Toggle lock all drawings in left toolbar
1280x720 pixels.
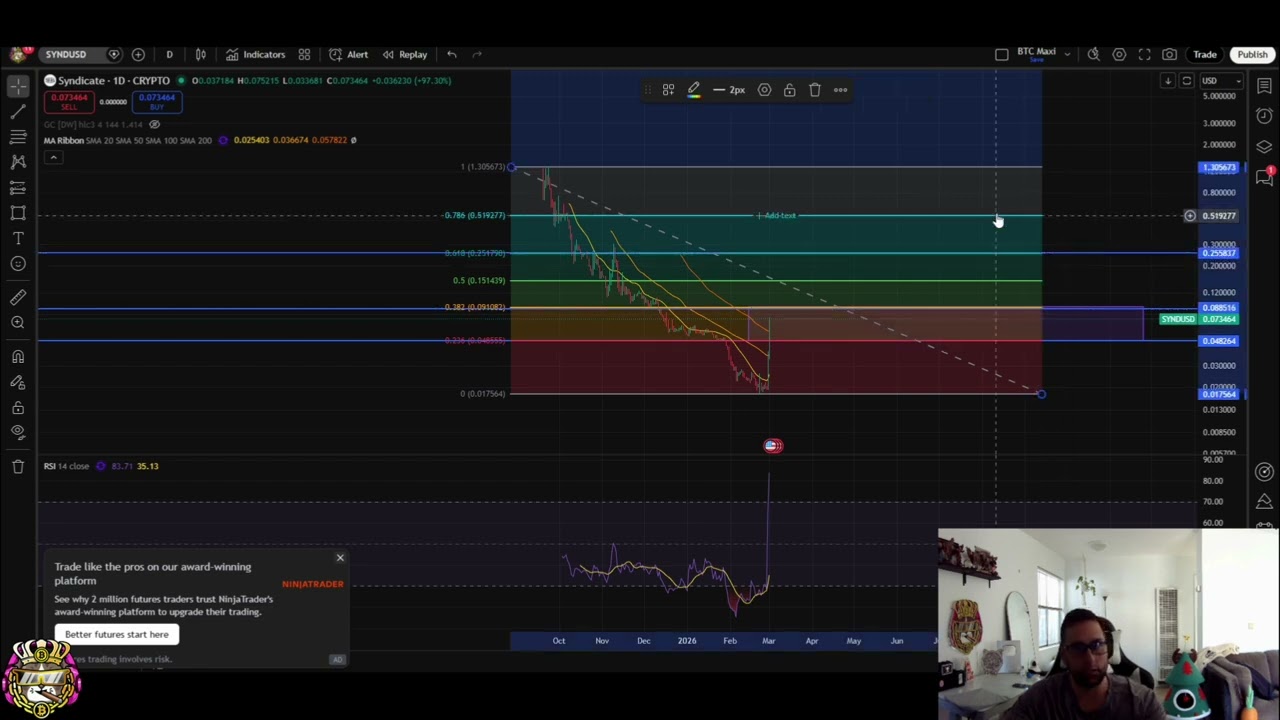tap(18, 408)
